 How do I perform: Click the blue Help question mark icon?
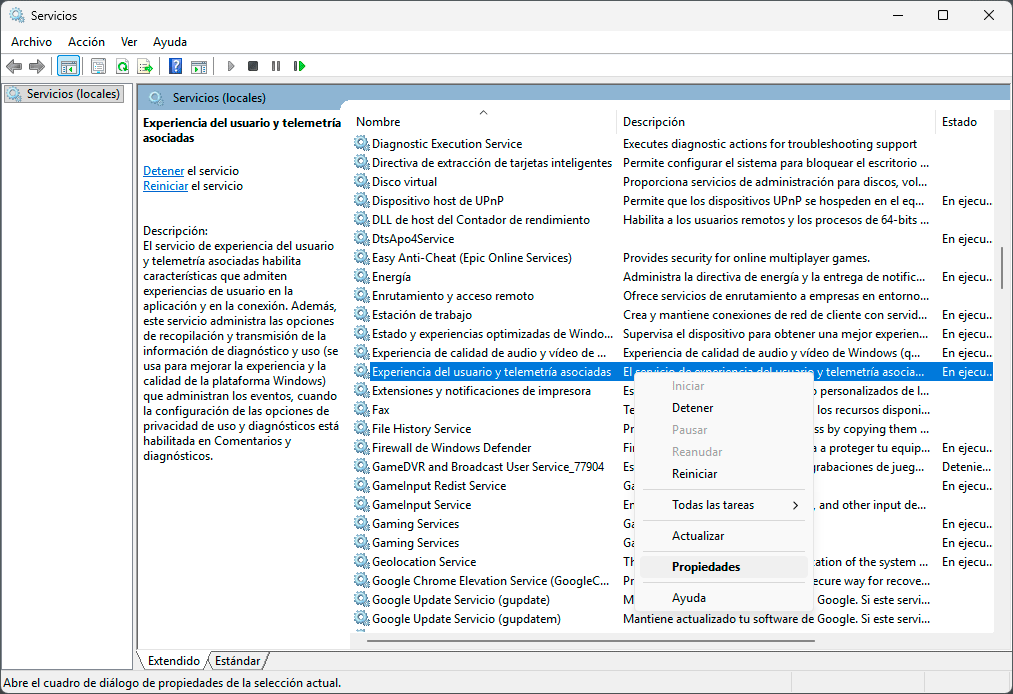175,66
